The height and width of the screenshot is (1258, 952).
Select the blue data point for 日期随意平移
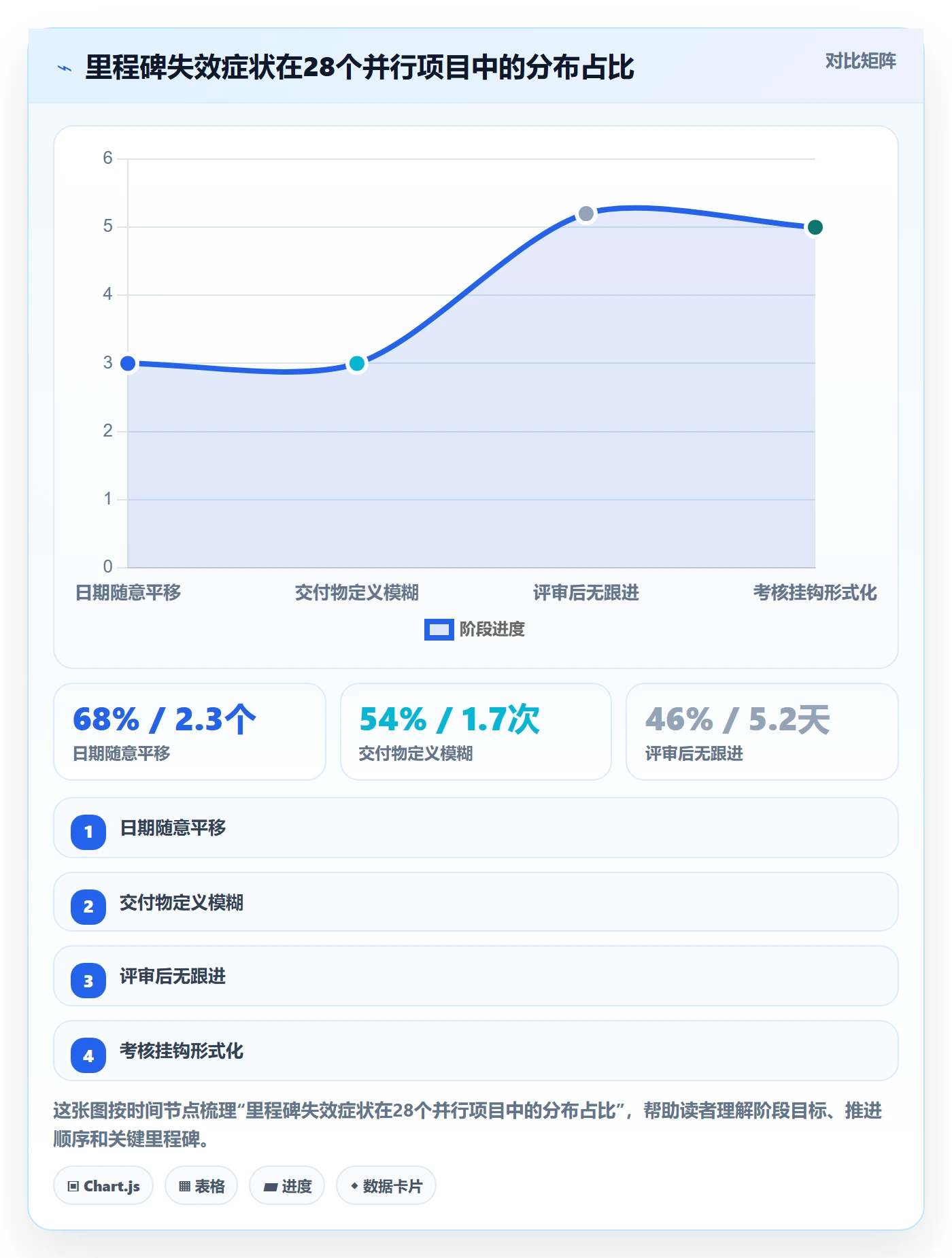pos(128,363)
